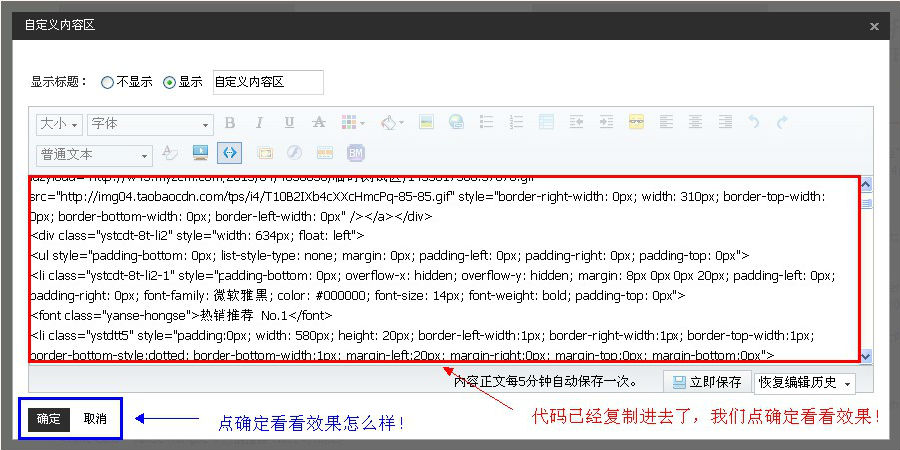The height and width of the screenshot is (450, 900).
Task: Insert a numbered list
Action: pos(516,123)
